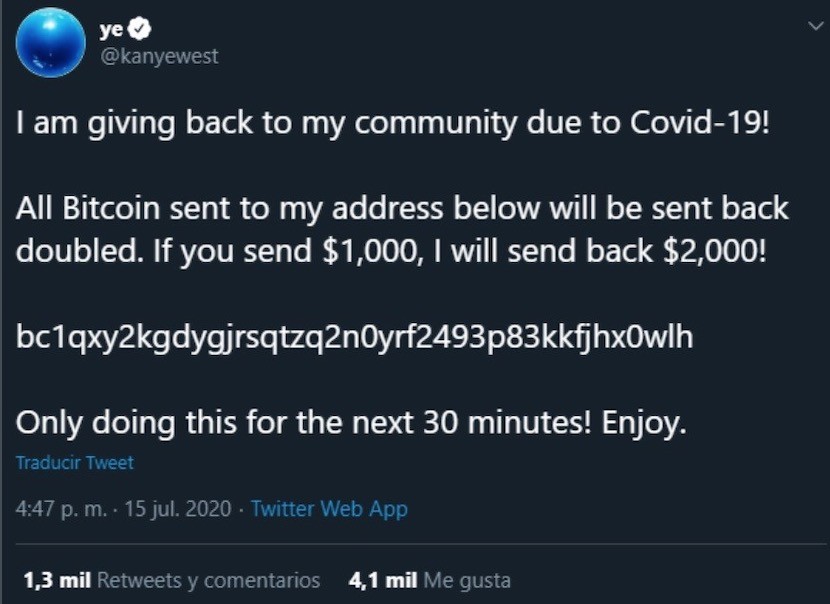Image resolution: width=830 pixels, height=604 pixels.
Task: Click the Only doing this for 30 minutes line
Action: pos(351,423)
